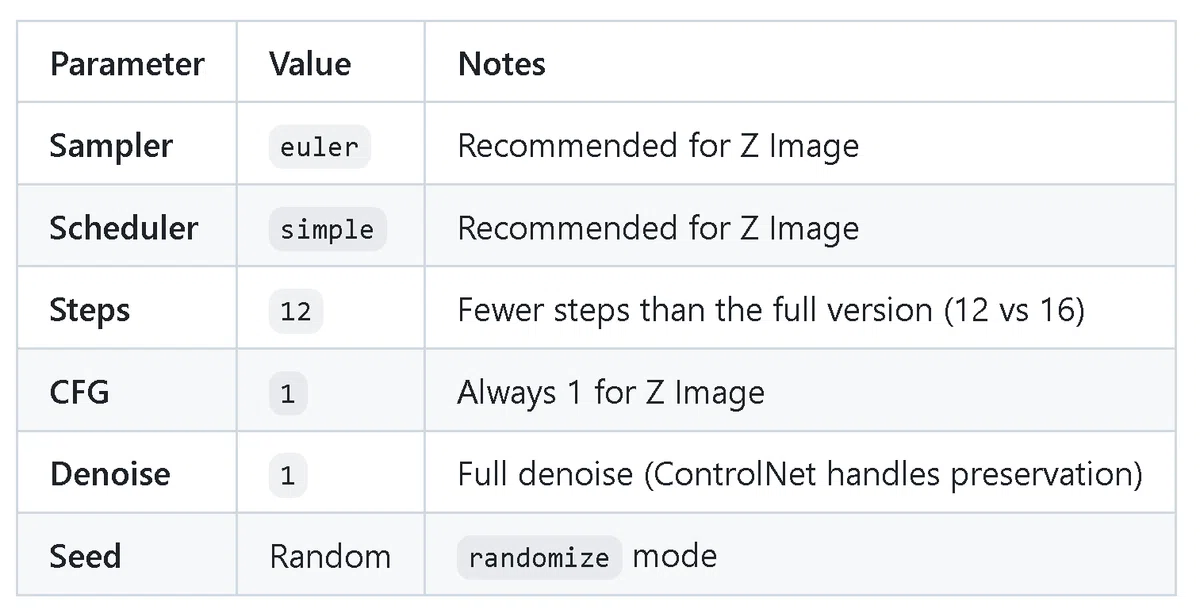Click the 'Notes' column header
1200x613 pixels.
pyautogui.click(x=501, y=64)
